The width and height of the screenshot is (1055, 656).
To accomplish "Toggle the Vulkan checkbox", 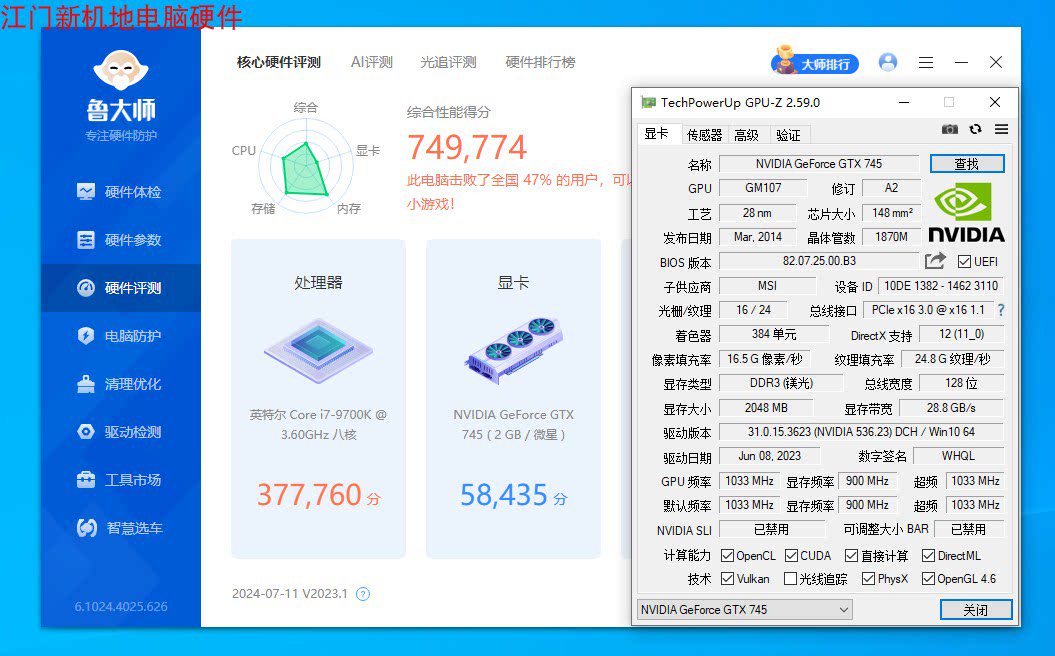I will coord(727,579).
